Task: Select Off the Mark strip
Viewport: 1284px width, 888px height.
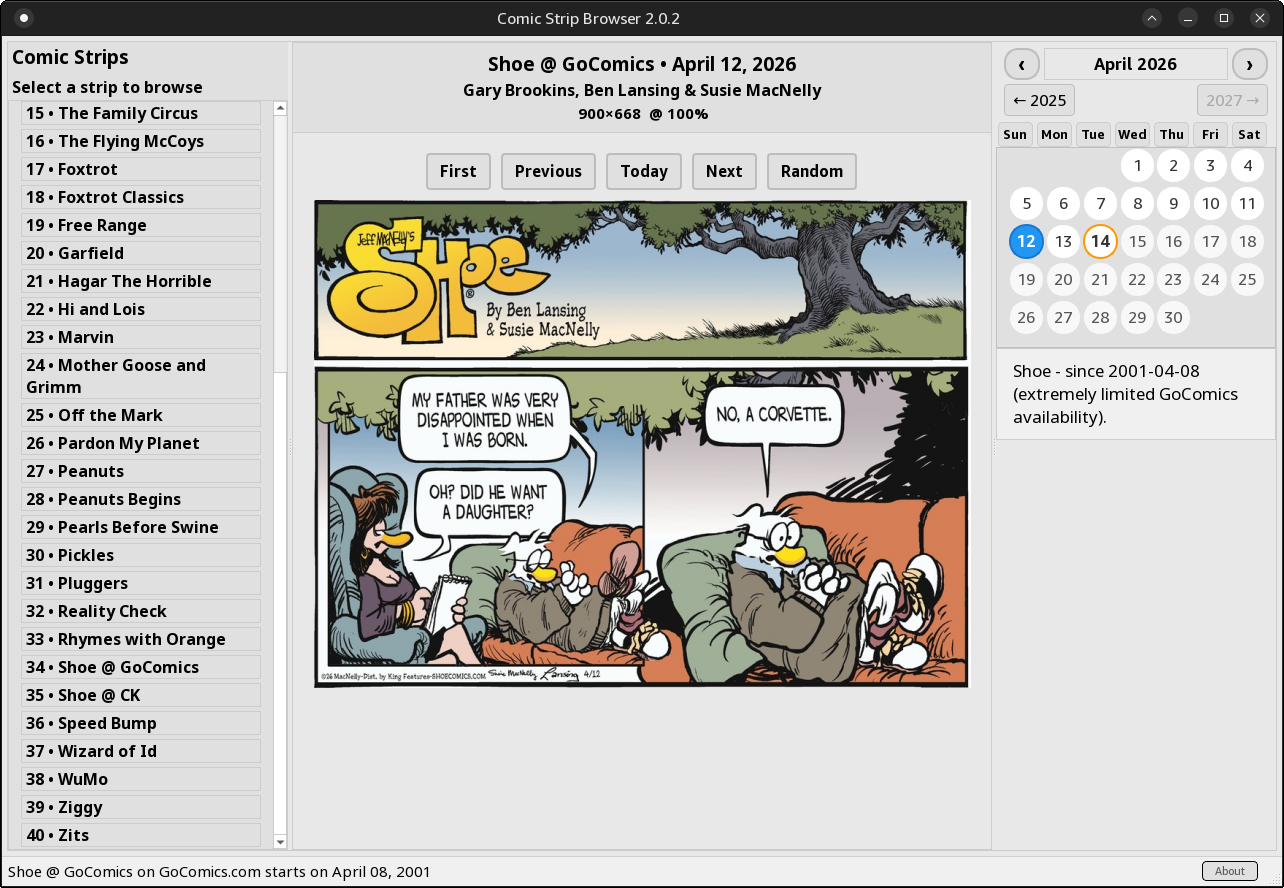Action: pyautogui.click(x=141, y=415)
